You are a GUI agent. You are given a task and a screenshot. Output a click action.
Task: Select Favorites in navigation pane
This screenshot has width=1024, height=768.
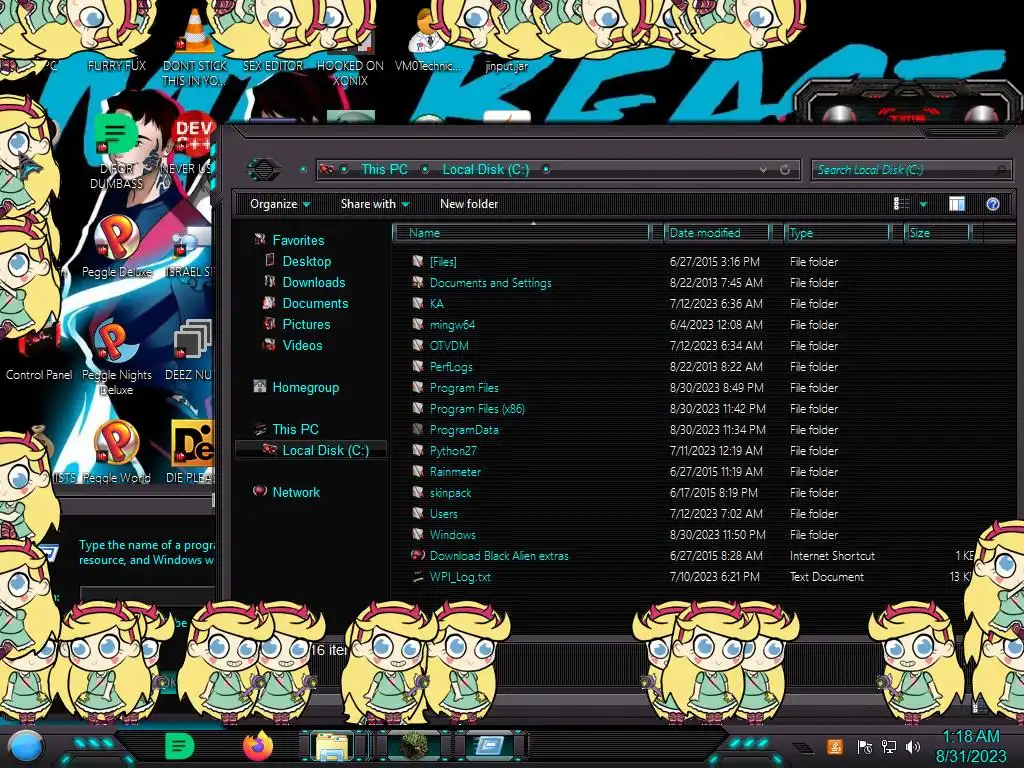pyautogui.click(x=298, y=240)
